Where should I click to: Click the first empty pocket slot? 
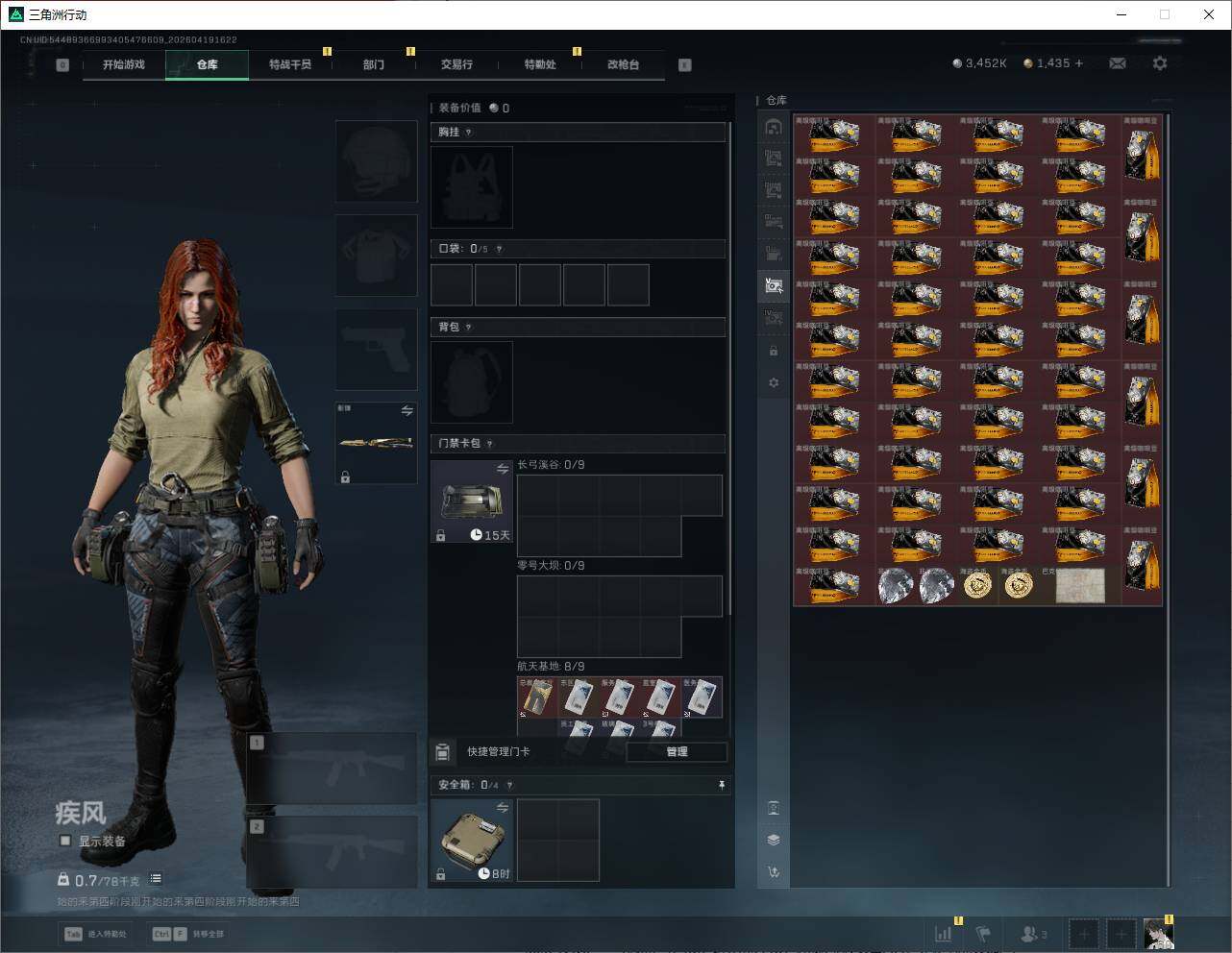click(x=452, y=285)
